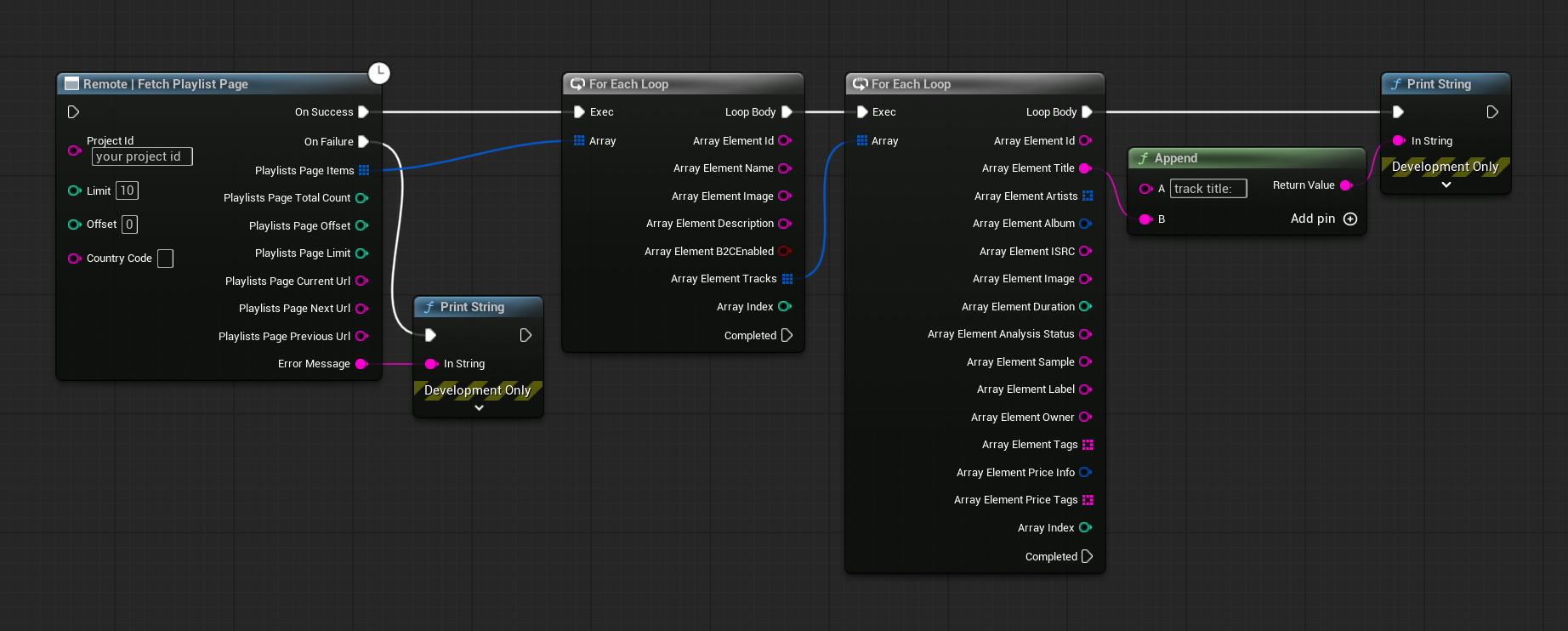Click the Array Element Tracks output pin
This screenshot has height=631, width=1568.
(x=787, y=279)
